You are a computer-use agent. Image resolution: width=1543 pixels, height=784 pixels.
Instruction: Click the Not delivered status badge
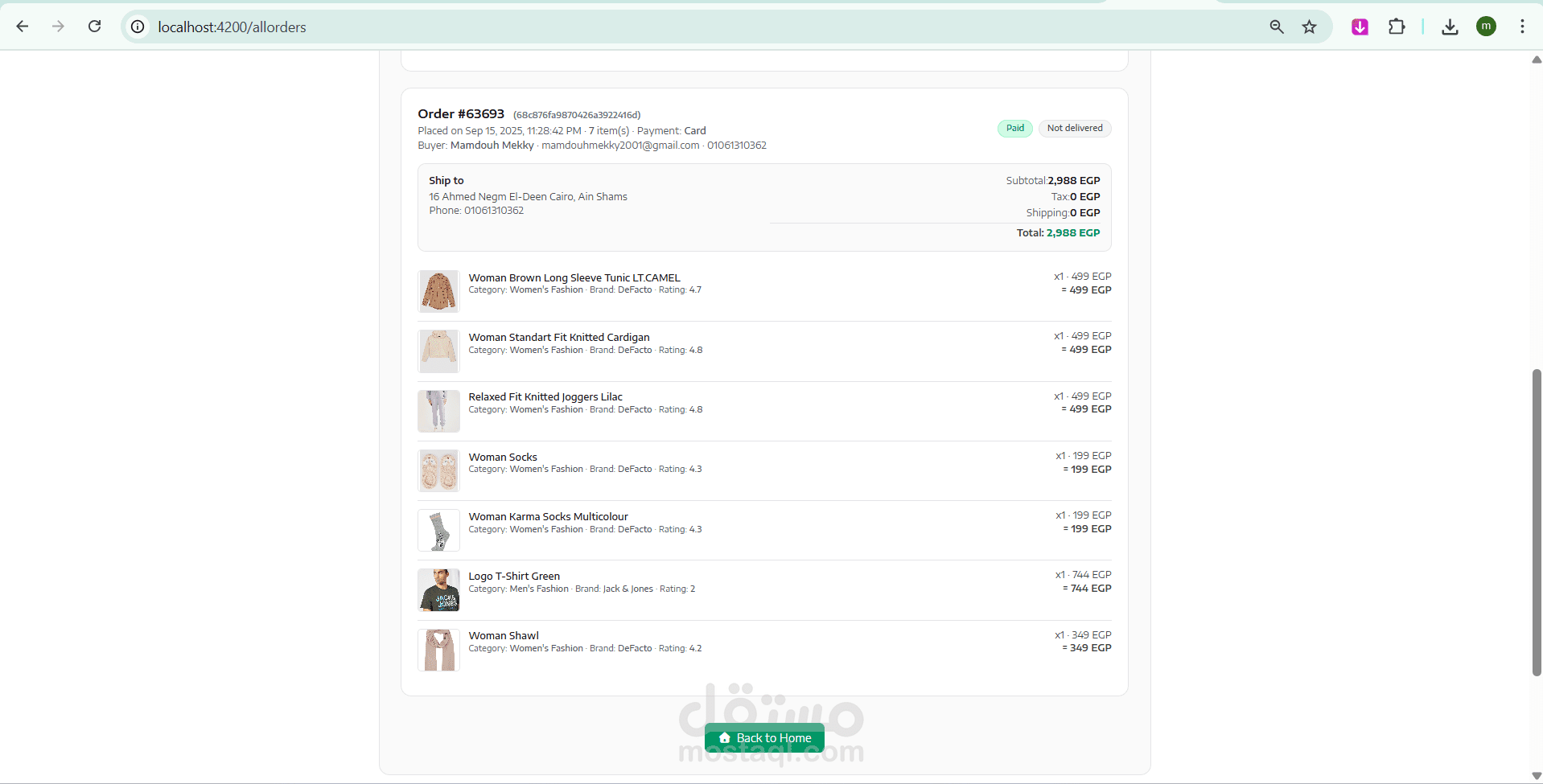point(1075,128)
